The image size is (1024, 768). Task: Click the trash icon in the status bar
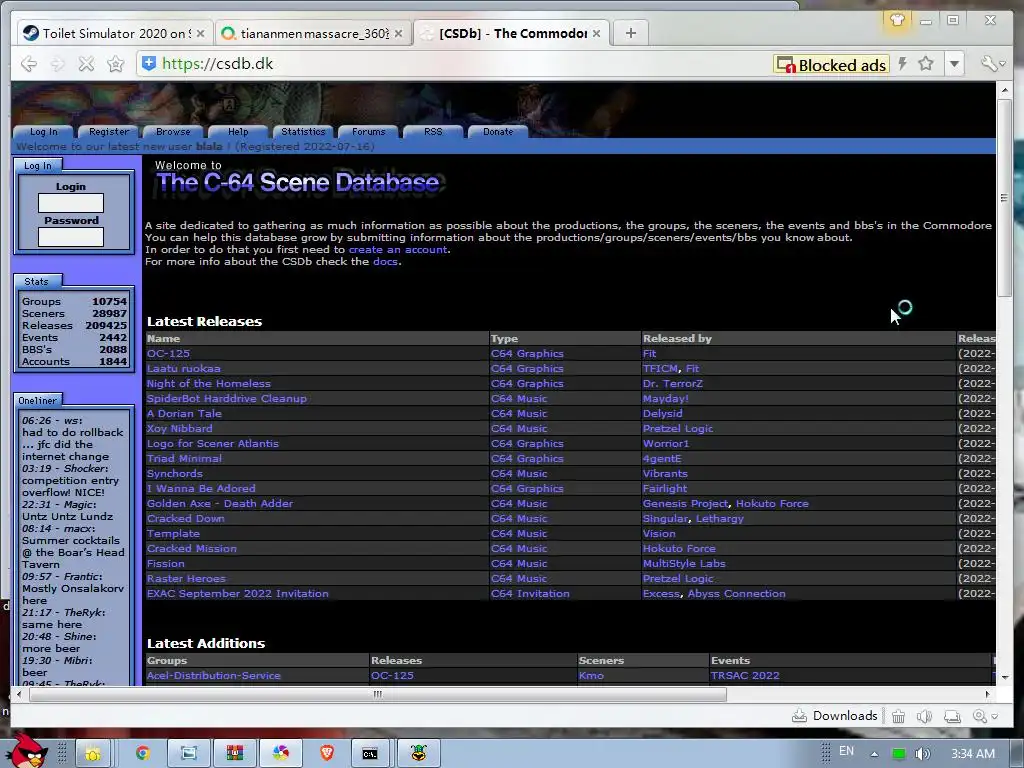(899, 716)
